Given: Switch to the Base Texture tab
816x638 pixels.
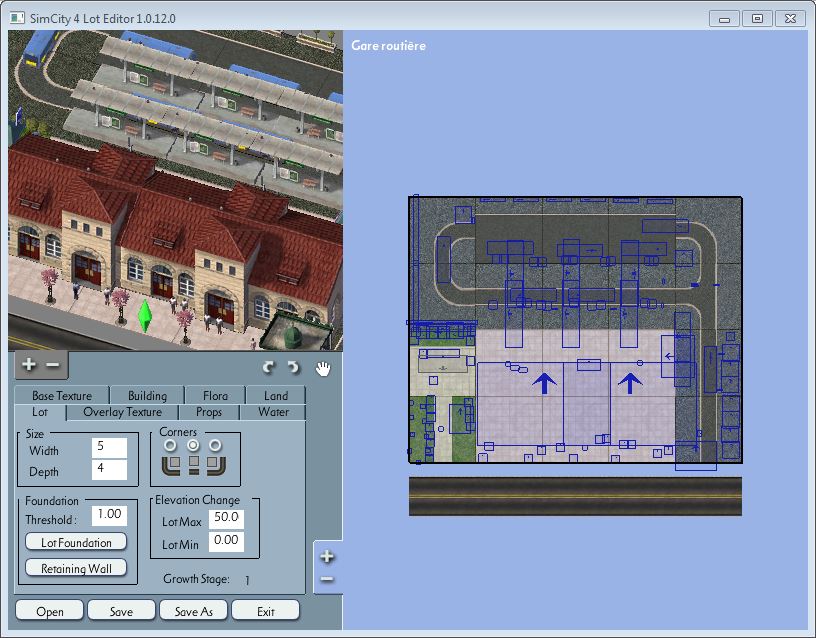Looking at the screenshot, I should pyautogui.click(x=62, y=395).
